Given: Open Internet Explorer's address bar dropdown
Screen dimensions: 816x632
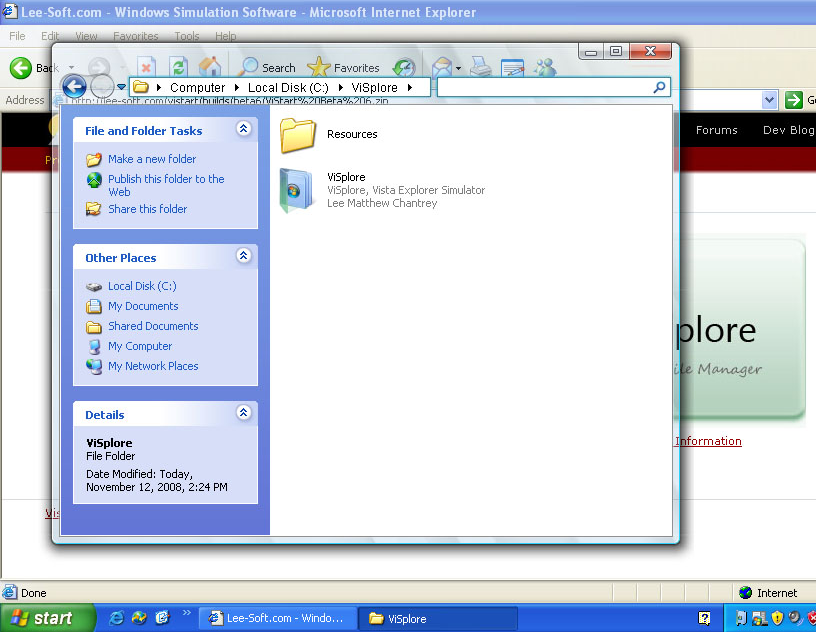Looking at the screenshot, I should [770, 99].
